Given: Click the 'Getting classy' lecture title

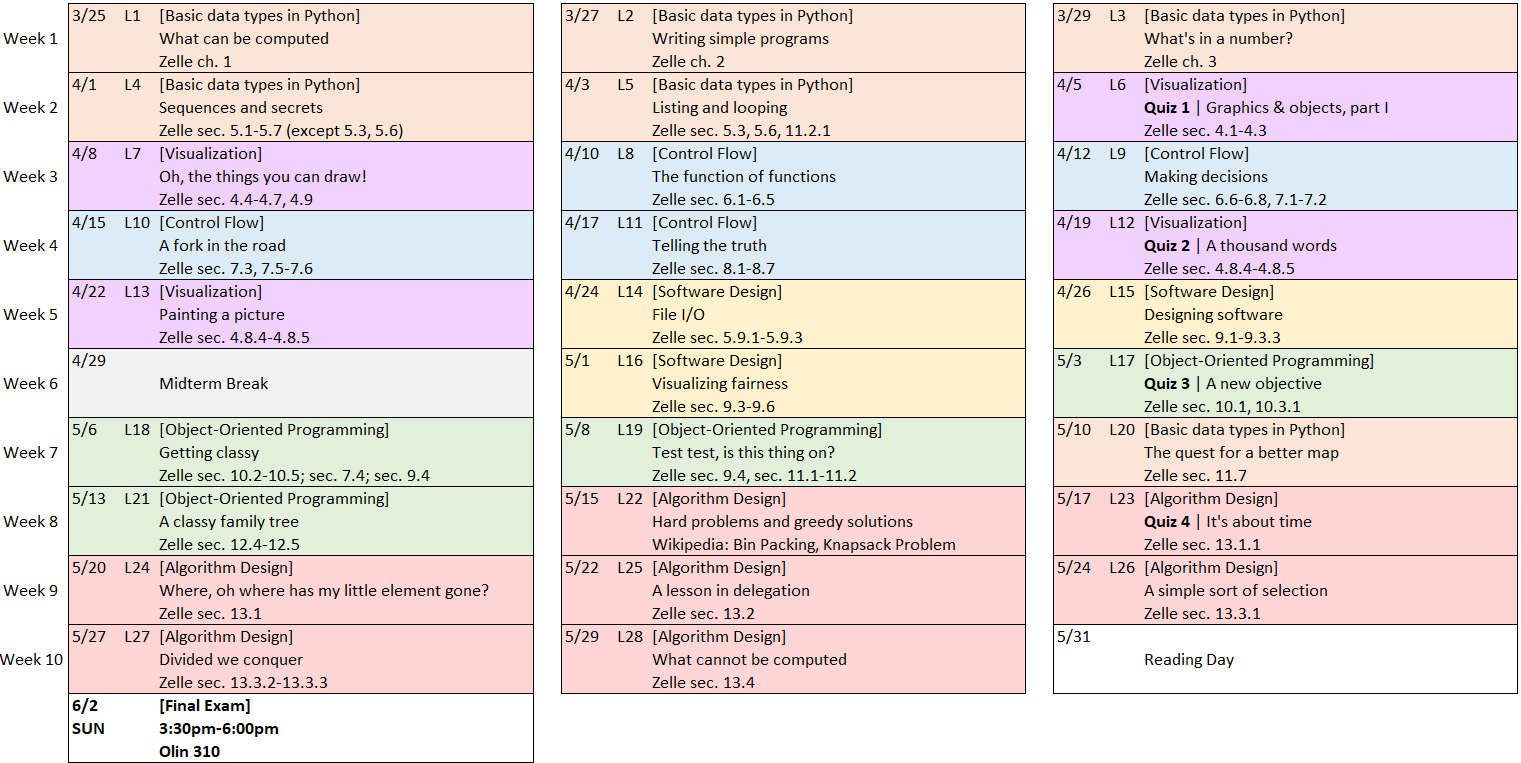Looking at the screenshot, I should [209, 453].
